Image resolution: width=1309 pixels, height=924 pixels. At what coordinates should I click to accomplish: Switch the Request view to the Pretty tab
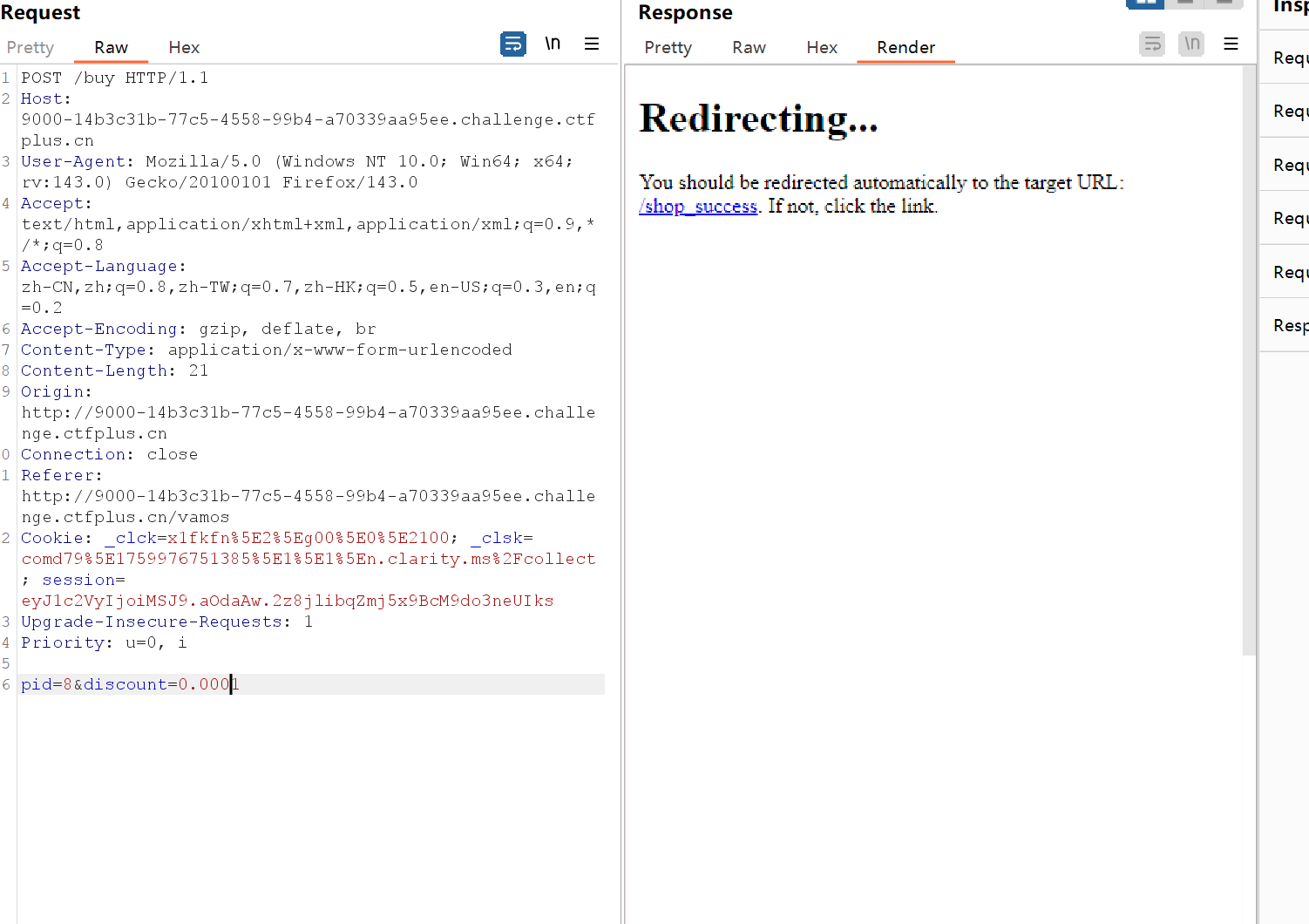click(x=31, y=48)
